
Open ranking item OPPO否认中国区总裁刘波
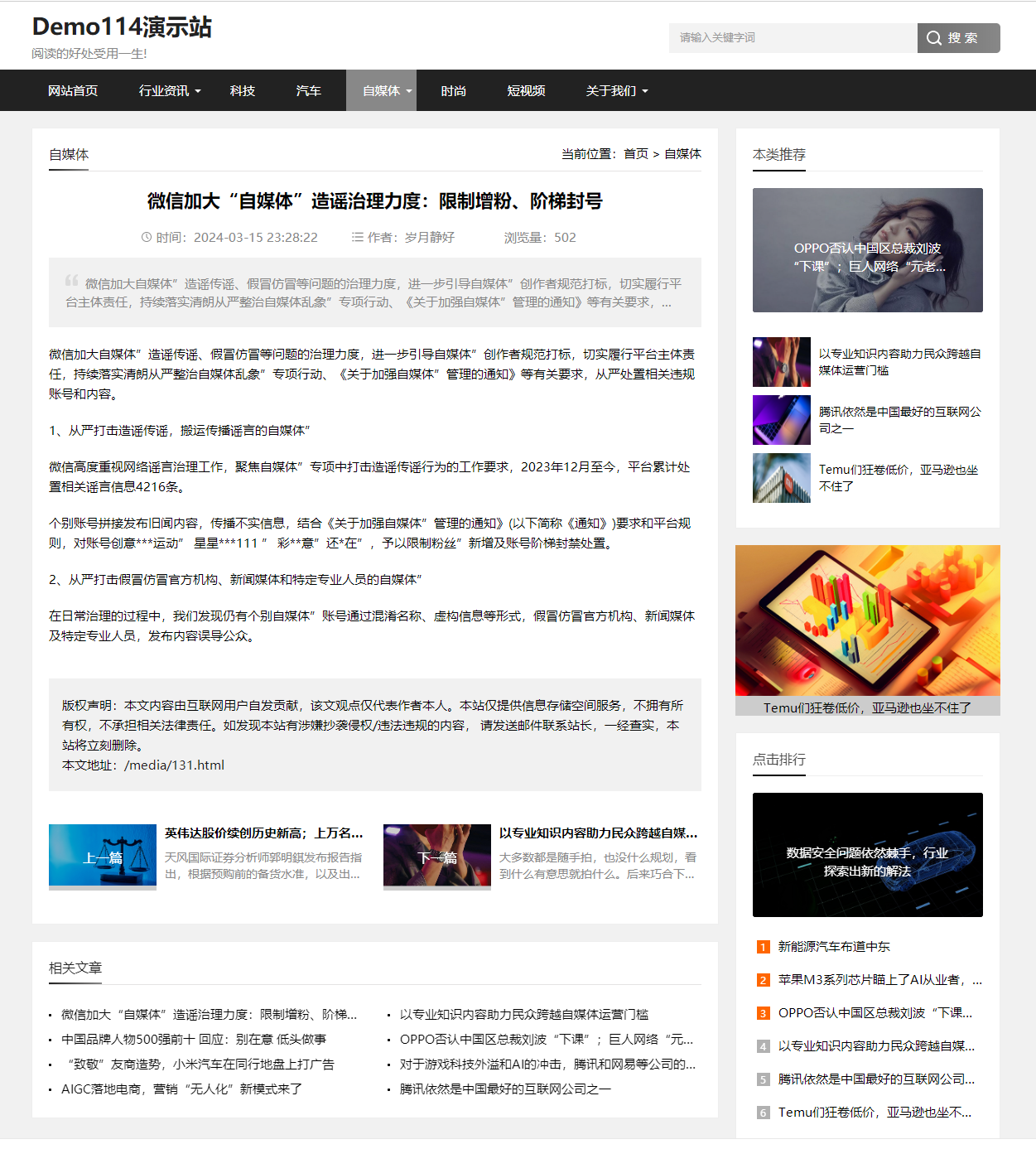click(875, 1013)
